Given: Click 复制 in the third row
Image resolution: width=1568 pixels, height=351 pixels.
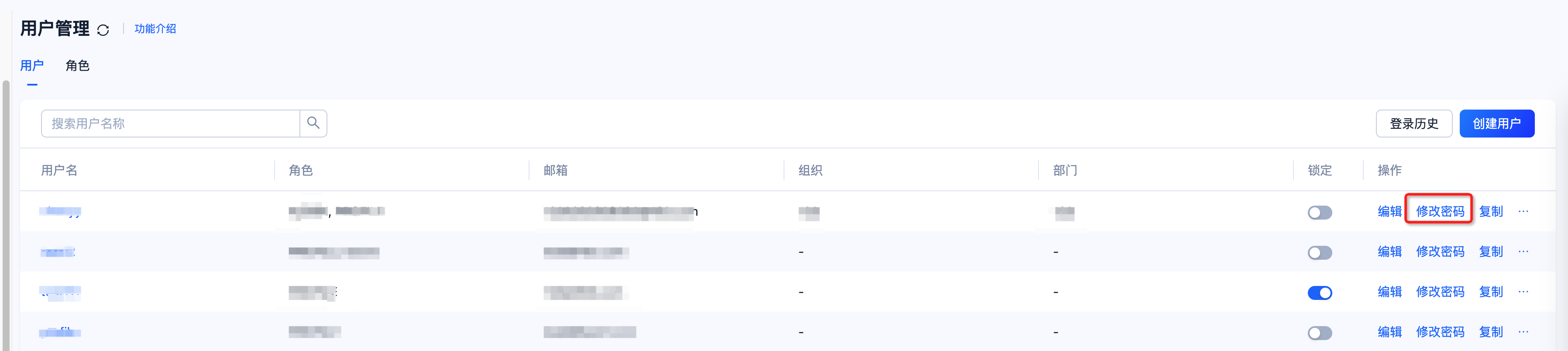Looking at the screenshot, I should (1491, 291).
